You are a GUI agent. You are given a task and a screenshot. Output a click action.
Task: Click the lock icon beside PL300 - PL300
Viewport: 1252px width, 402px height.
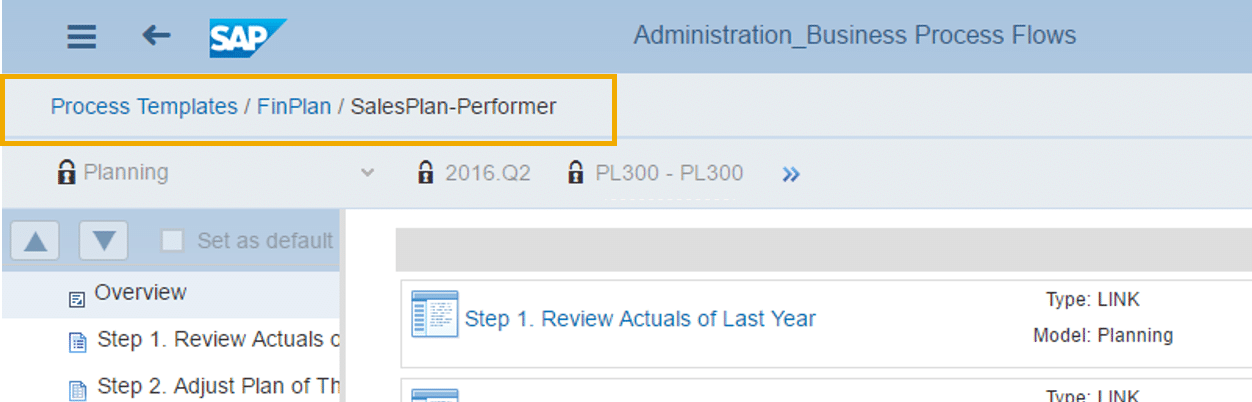tap(576, 173)
